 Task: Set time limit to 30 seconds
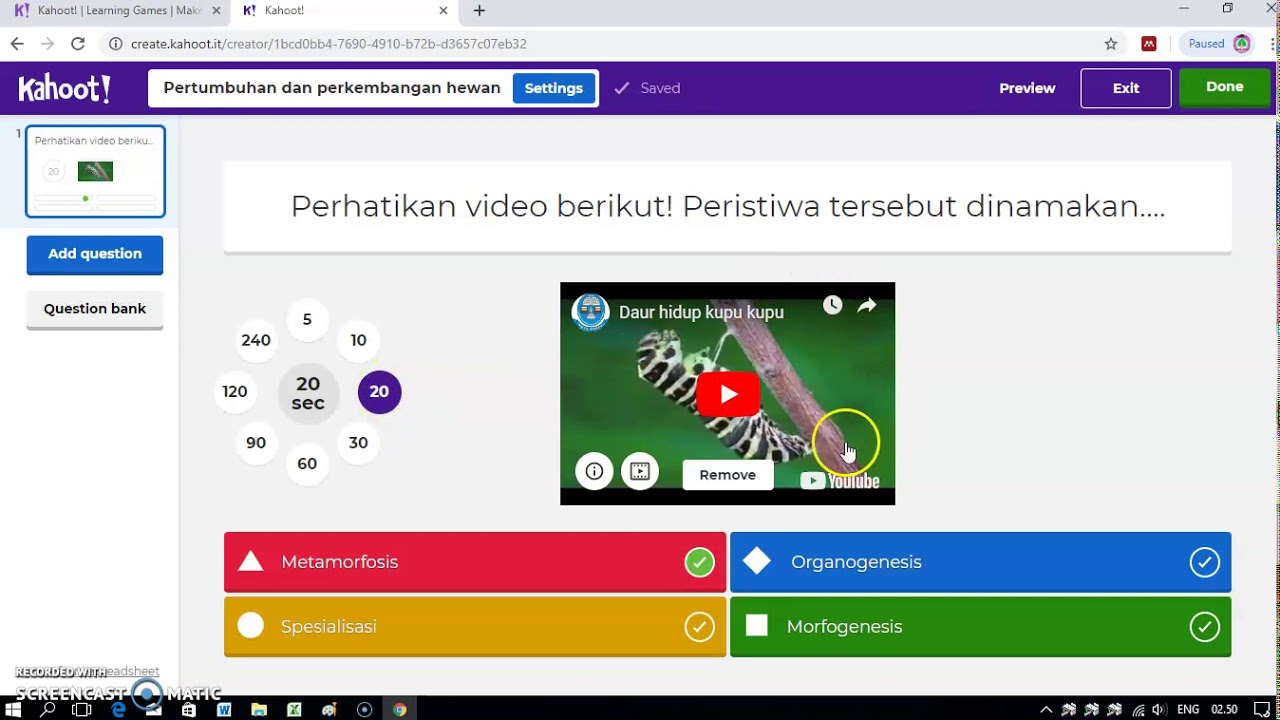click(358, 443)
